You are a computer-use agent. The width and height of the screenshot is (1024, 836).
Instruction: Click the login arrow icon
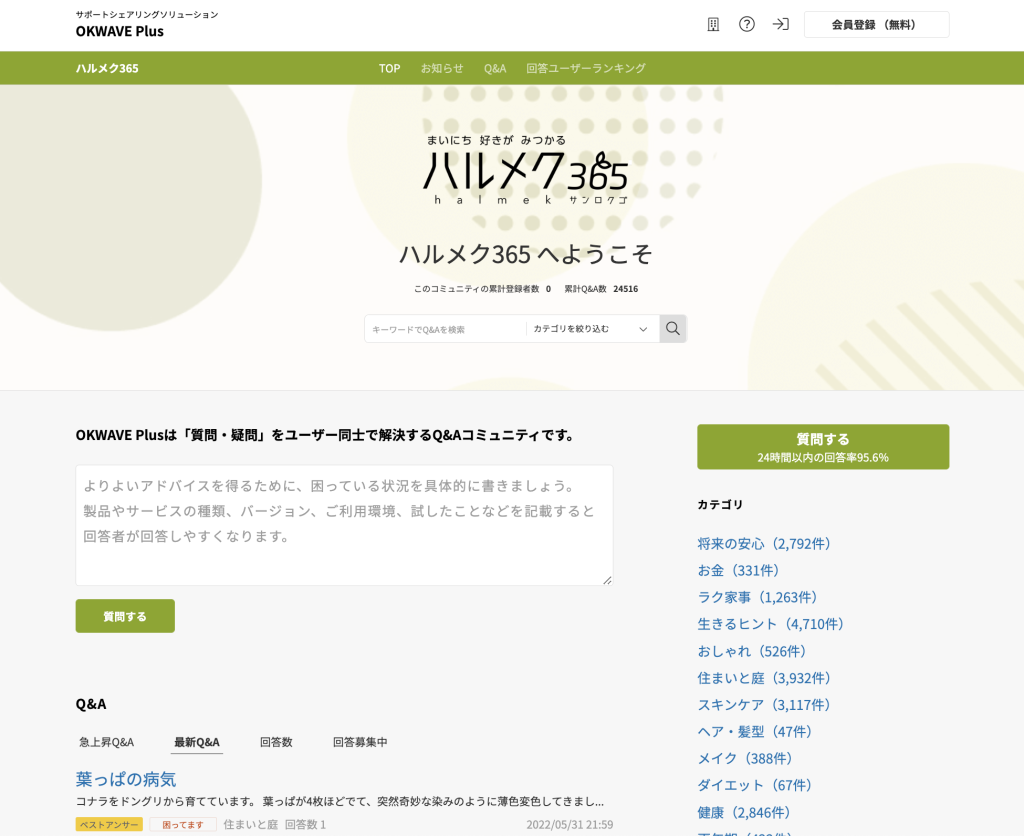point(781,24)
